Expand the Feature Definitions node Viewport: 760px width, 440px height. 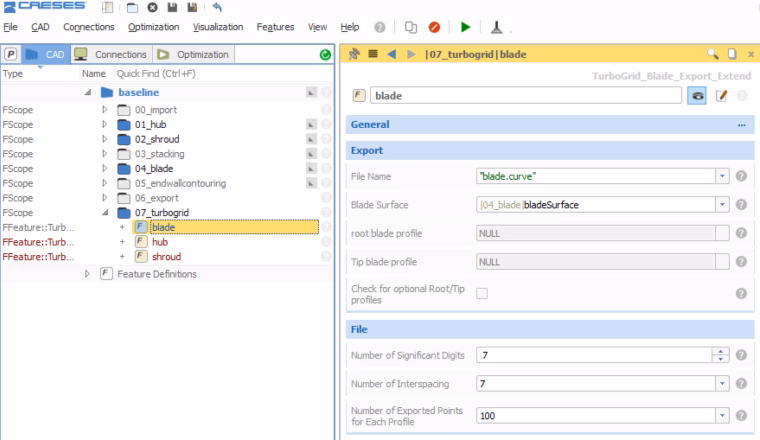[87, 274]
